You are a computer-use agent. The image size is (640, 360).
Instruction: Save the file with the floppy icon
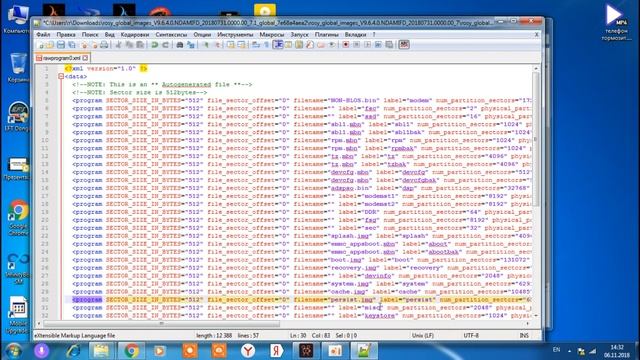tap(61, 45)
